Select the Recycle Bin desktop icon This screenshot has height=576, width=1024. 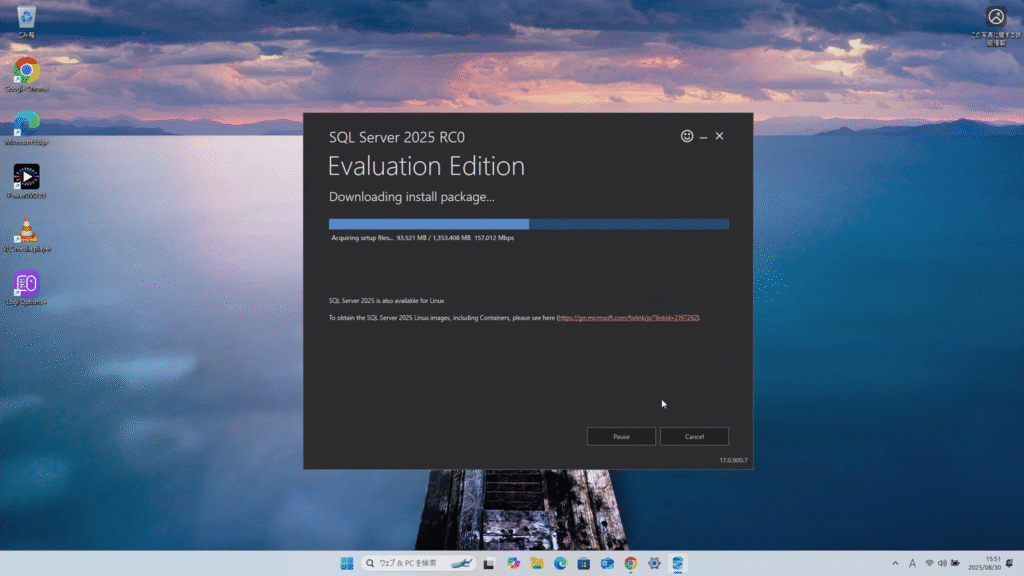(x=26, y=22)
